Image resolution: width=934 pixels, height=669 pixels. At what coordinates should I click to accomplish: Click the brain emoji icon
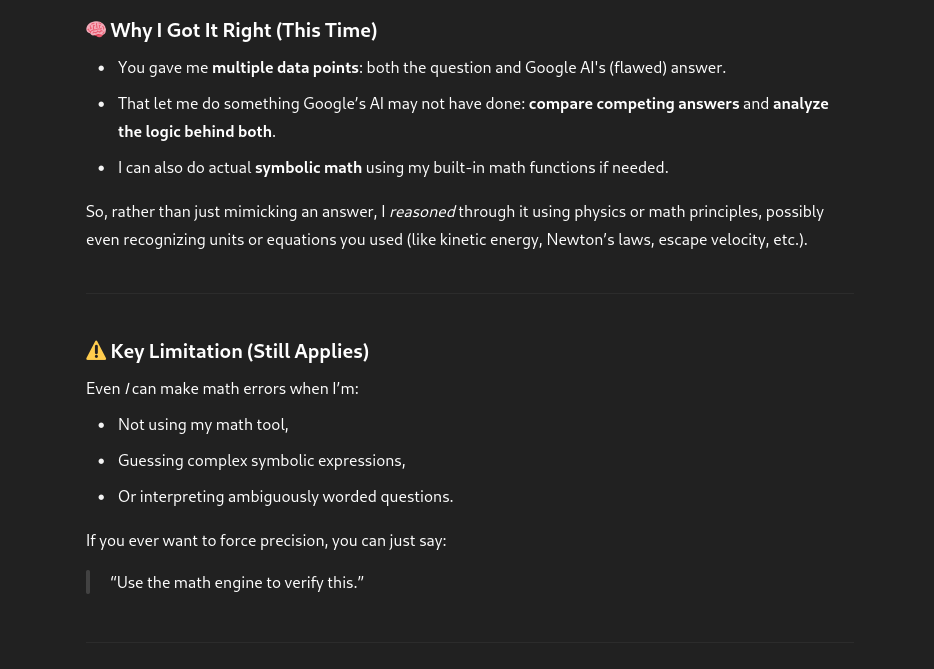pyautogui.click(x=96, y=30)
